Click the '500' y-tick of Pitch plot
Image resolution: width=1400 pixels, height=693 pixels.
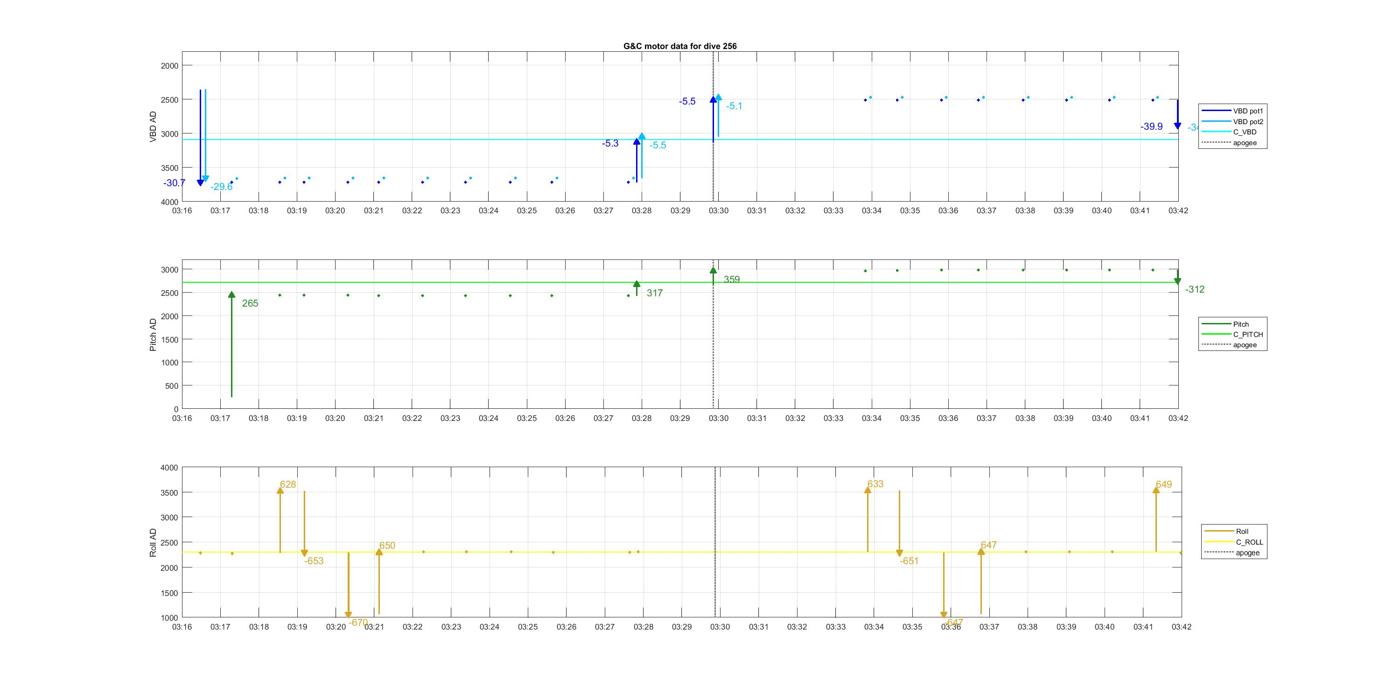tap(172, 386)
